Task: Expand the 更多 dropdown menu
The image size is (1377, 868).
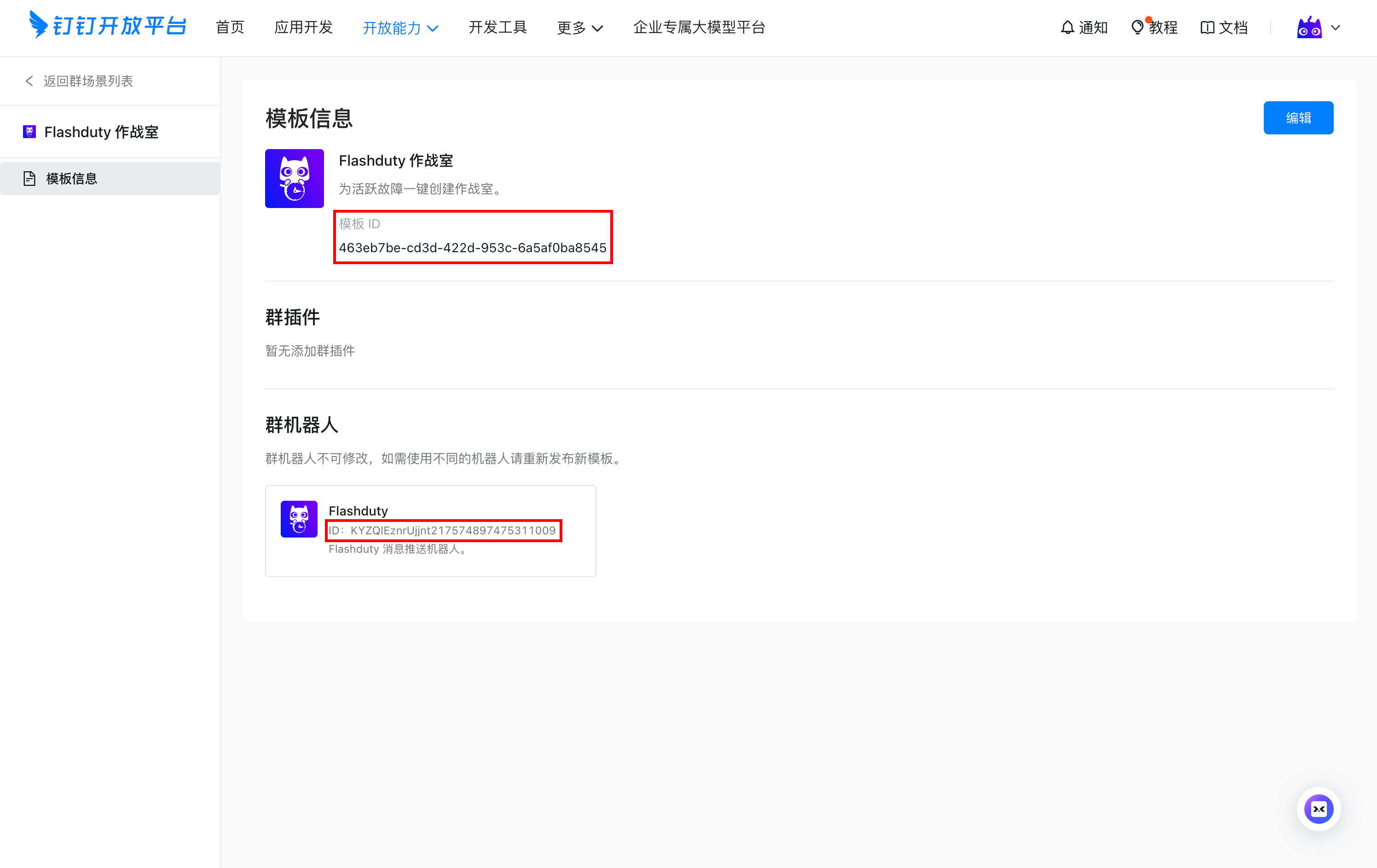Action: click(x=580, y=28)
